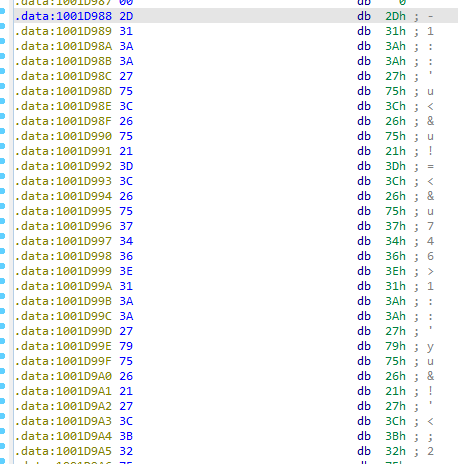Click the breakpoint dot beside 1001D9A2
Image resolution: width=458 pixels, height=464 pixels.
2,401
